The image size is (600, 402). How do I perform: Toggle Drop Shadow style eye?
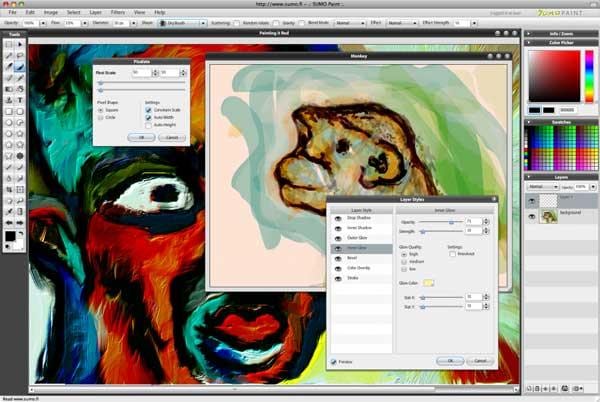tap(338, 218)
